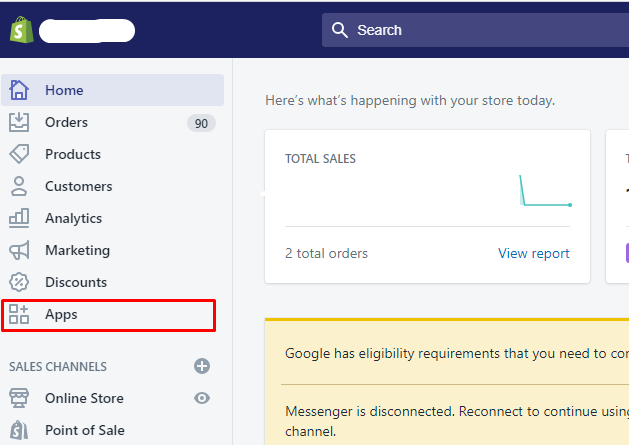Open the Apps section
The image size is (629, 445).
click(x=109, y=315)
